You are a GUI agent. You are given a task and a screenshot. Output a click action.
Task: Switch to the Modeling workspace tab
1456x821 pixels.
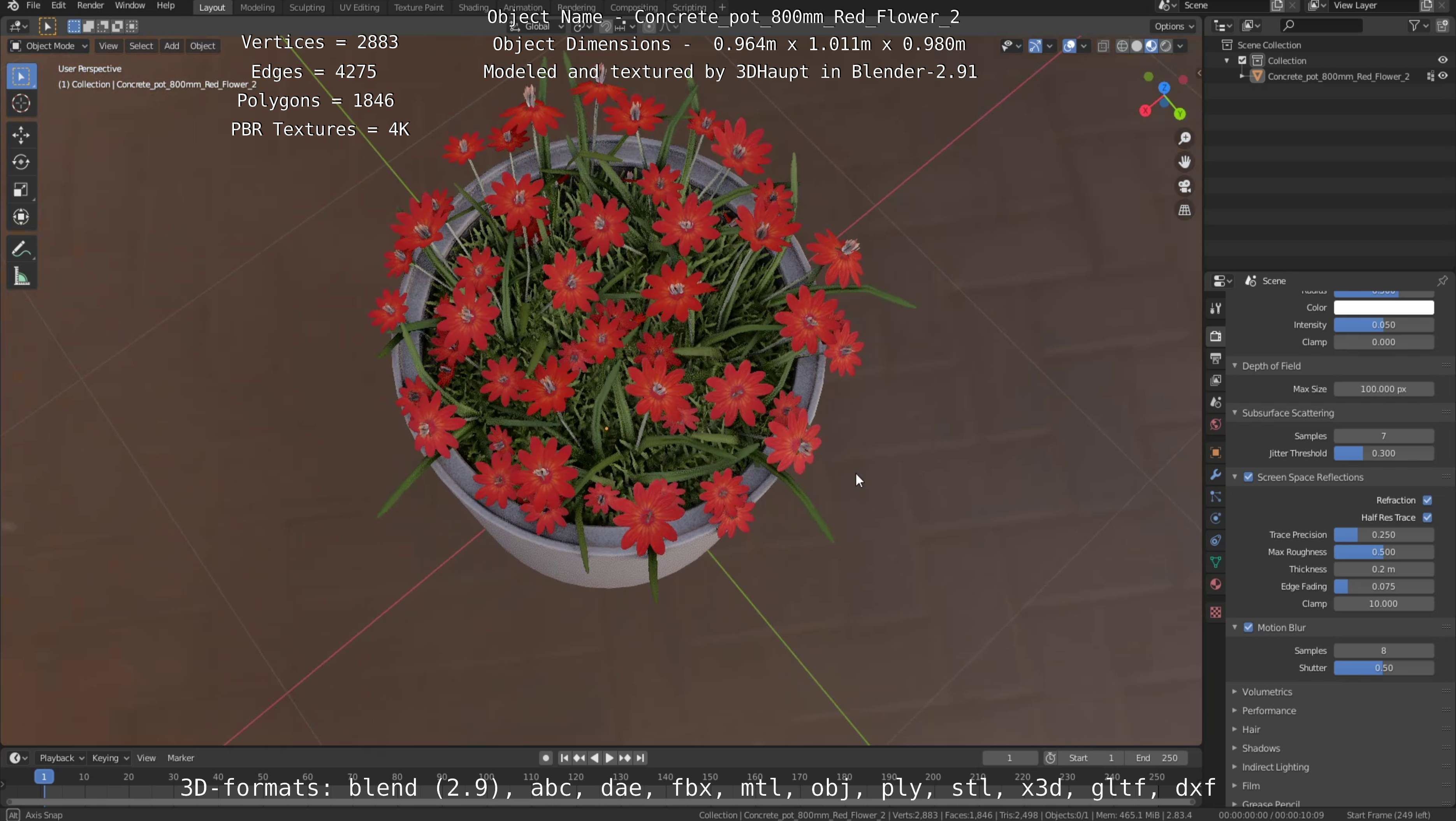coord(257,7)
